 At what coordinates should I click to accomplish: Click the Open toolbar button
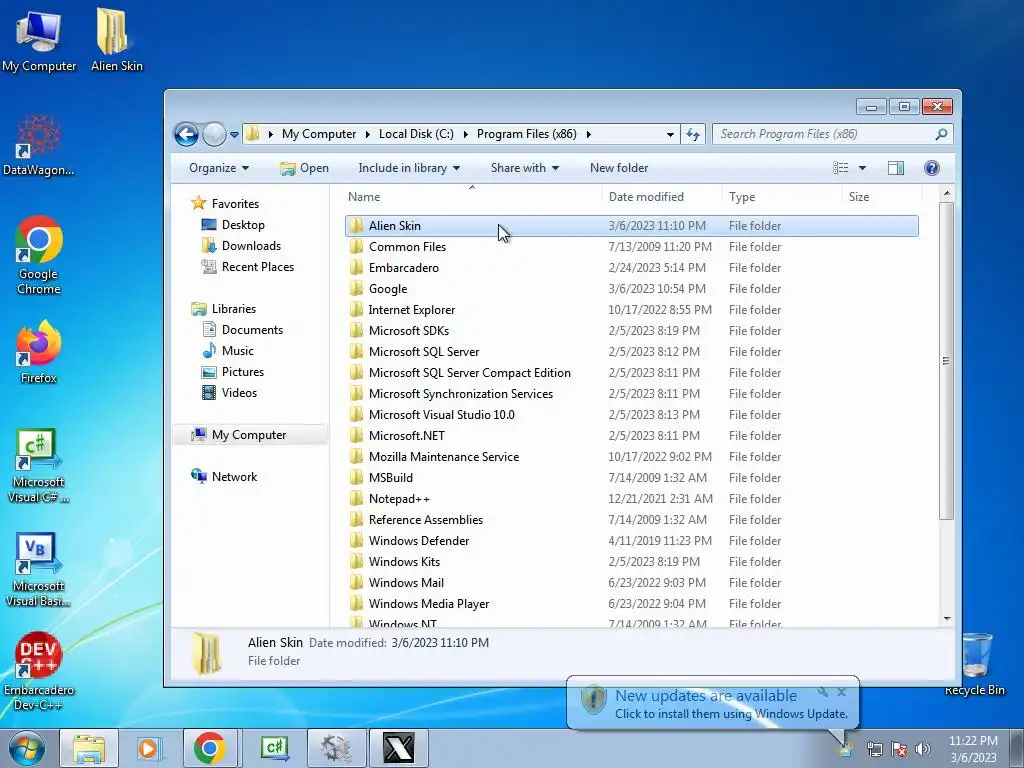[304, 168]
